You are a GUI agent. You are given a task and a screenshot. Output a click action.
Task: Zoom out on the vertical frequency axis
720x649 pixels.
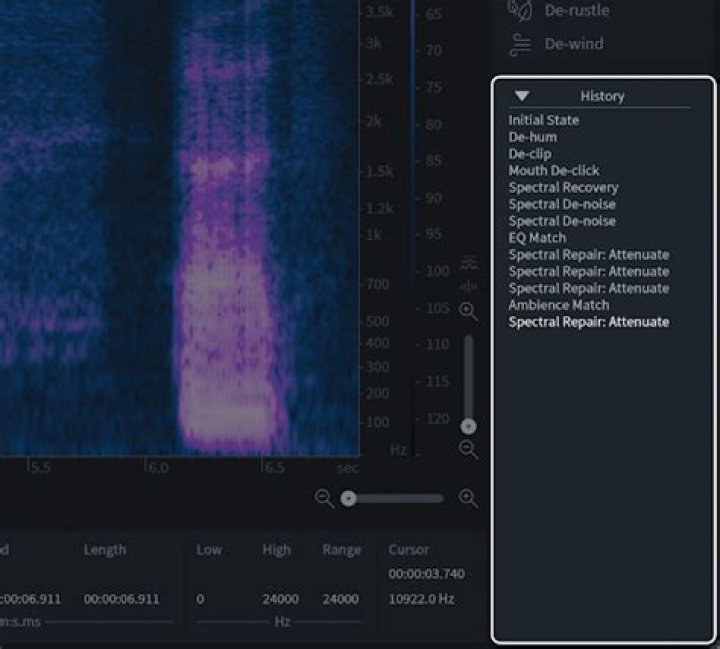coord(468,449)
